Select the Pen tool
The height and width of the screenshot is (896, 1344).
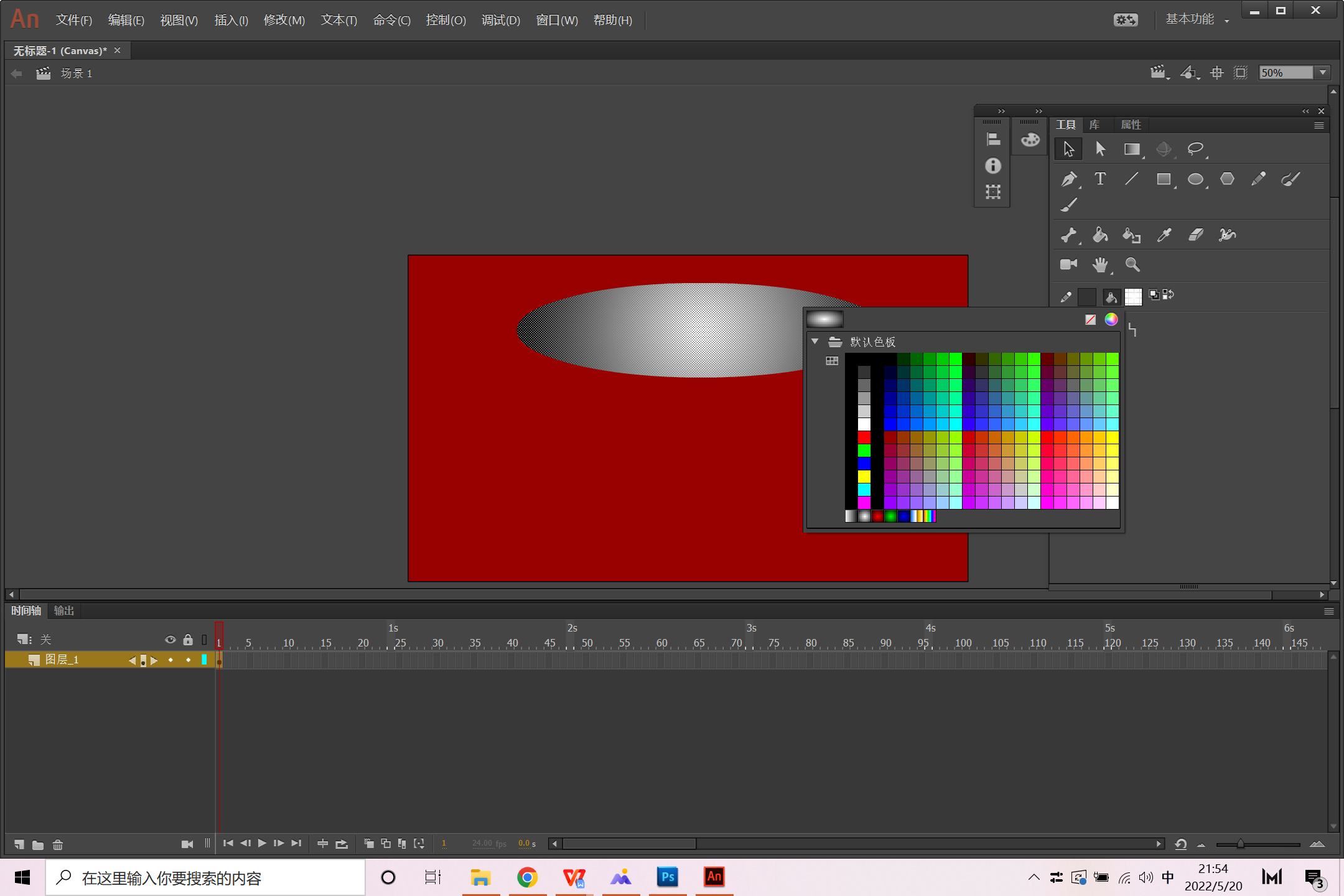click(x=1068, y=179)
